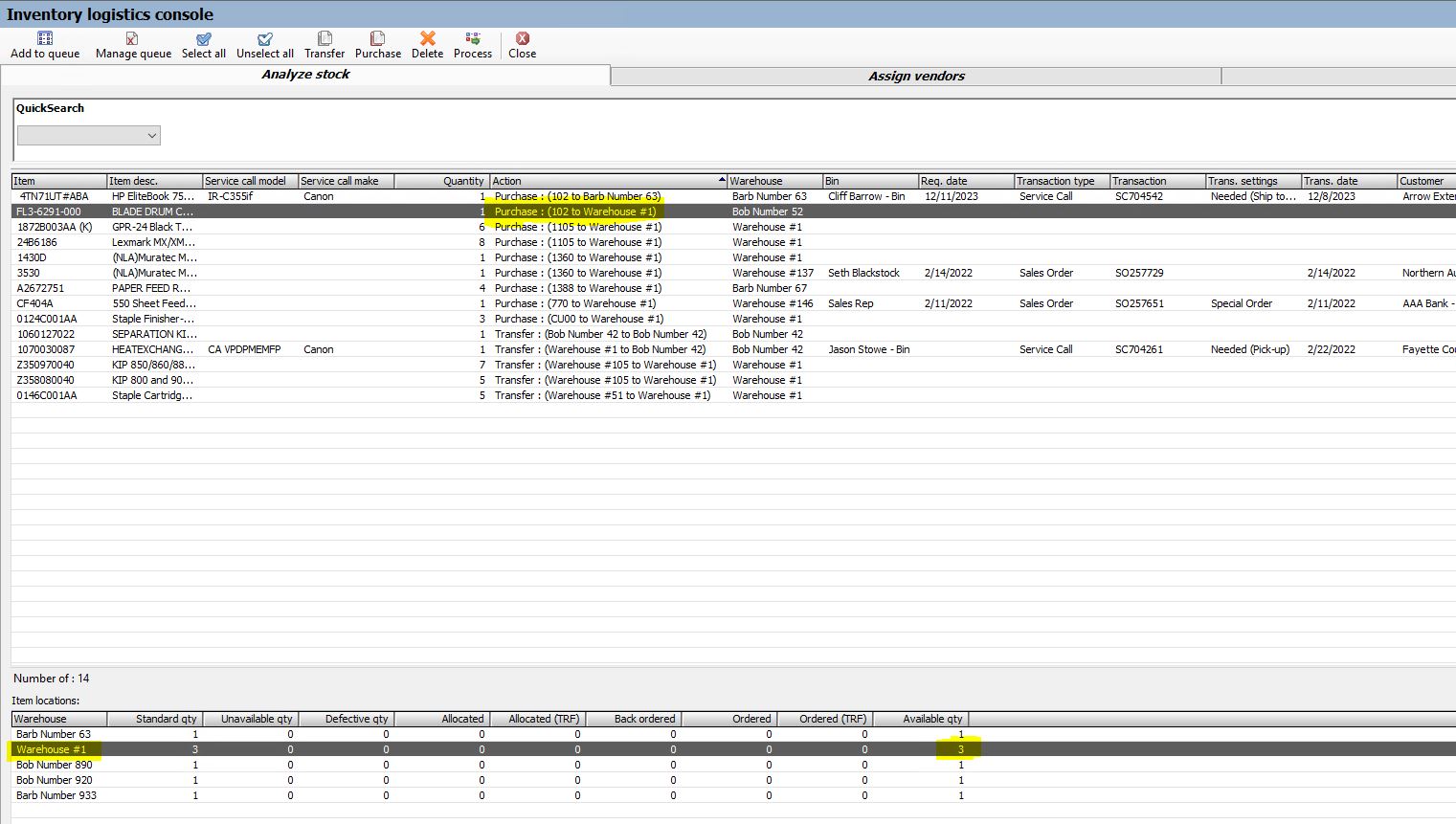
Task: Select item row FL3-6291-000
Action: (x=733, y=212)
